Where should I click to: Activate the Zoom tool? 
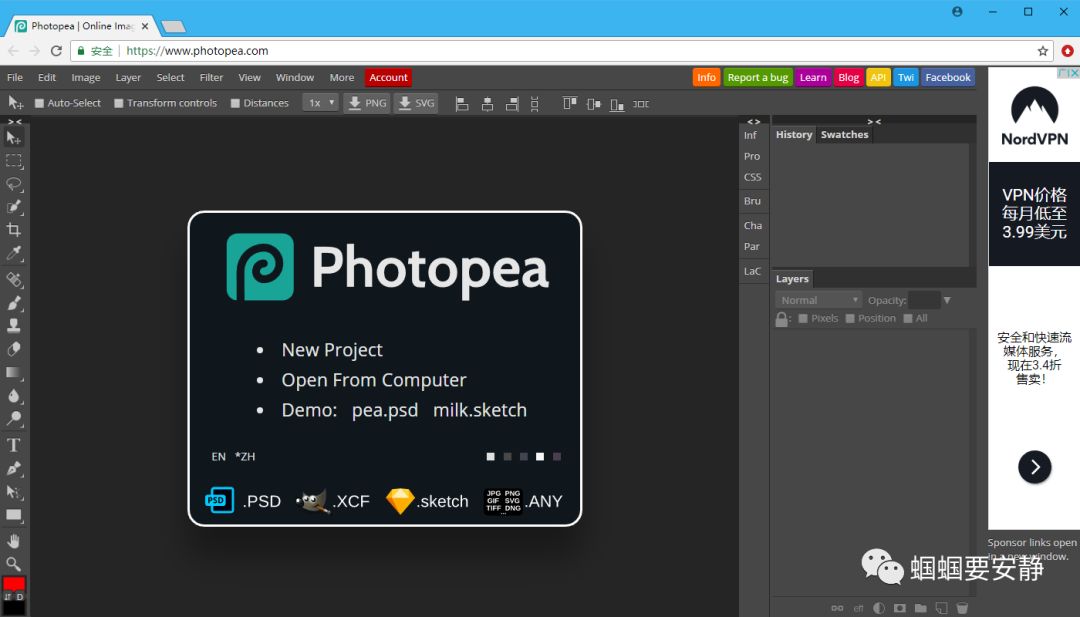[14, 564]
